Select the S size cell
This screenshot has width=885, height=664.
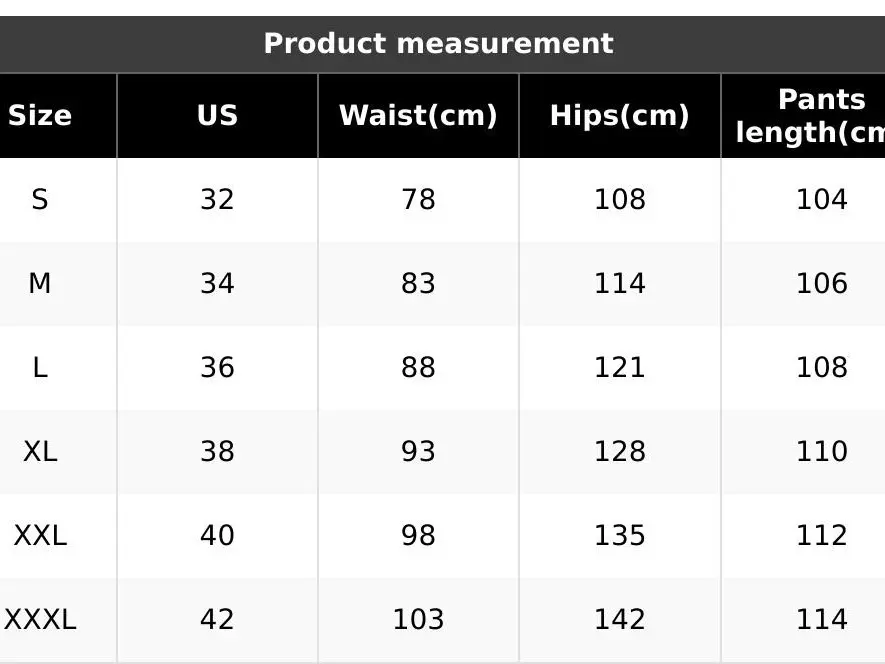(40, 200)
